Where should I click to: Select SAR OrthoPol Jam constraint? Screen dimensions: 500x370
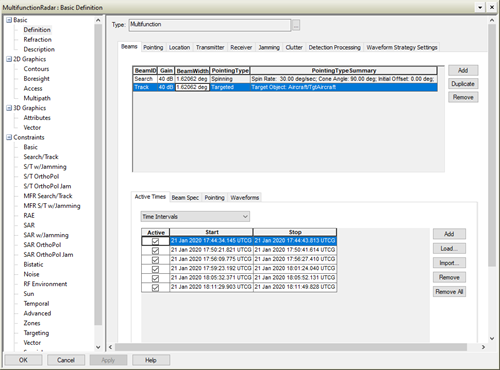[48, 255]
